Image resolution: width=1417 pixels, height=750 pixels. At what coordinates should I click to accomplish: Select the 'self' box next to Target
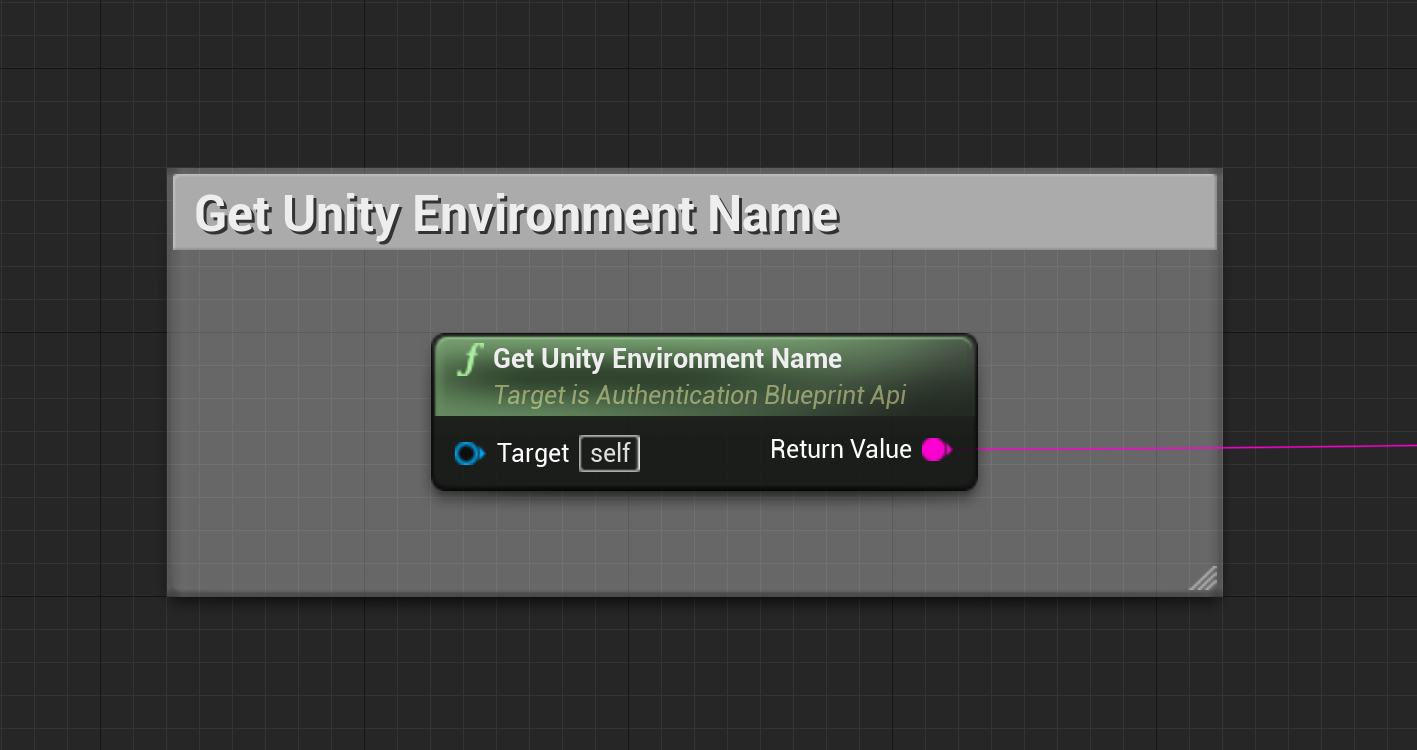click(x=609, y=454)
